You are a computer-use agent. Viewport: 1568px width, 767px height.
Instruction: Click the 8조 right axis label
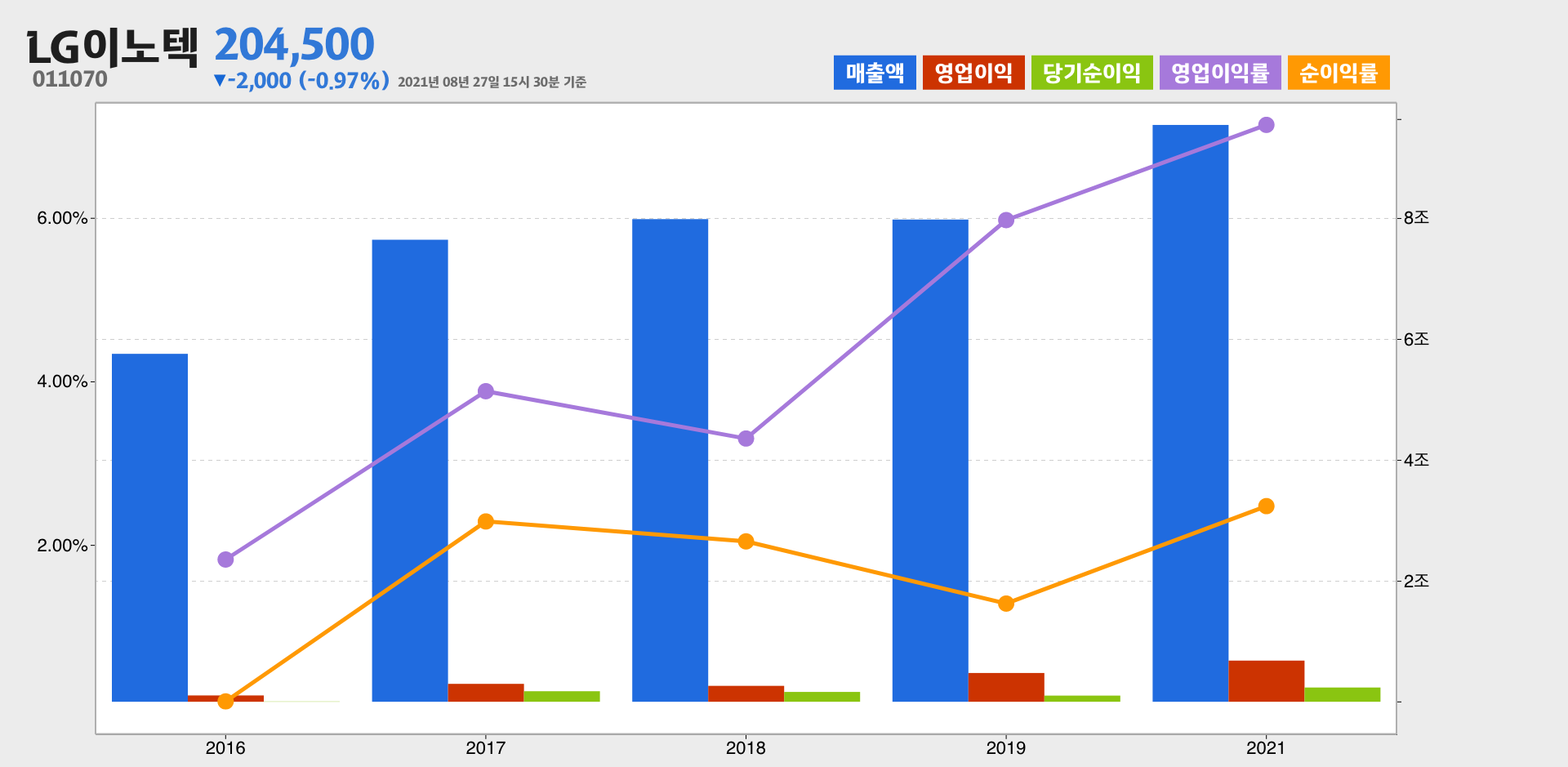[x=1417, y=218]
